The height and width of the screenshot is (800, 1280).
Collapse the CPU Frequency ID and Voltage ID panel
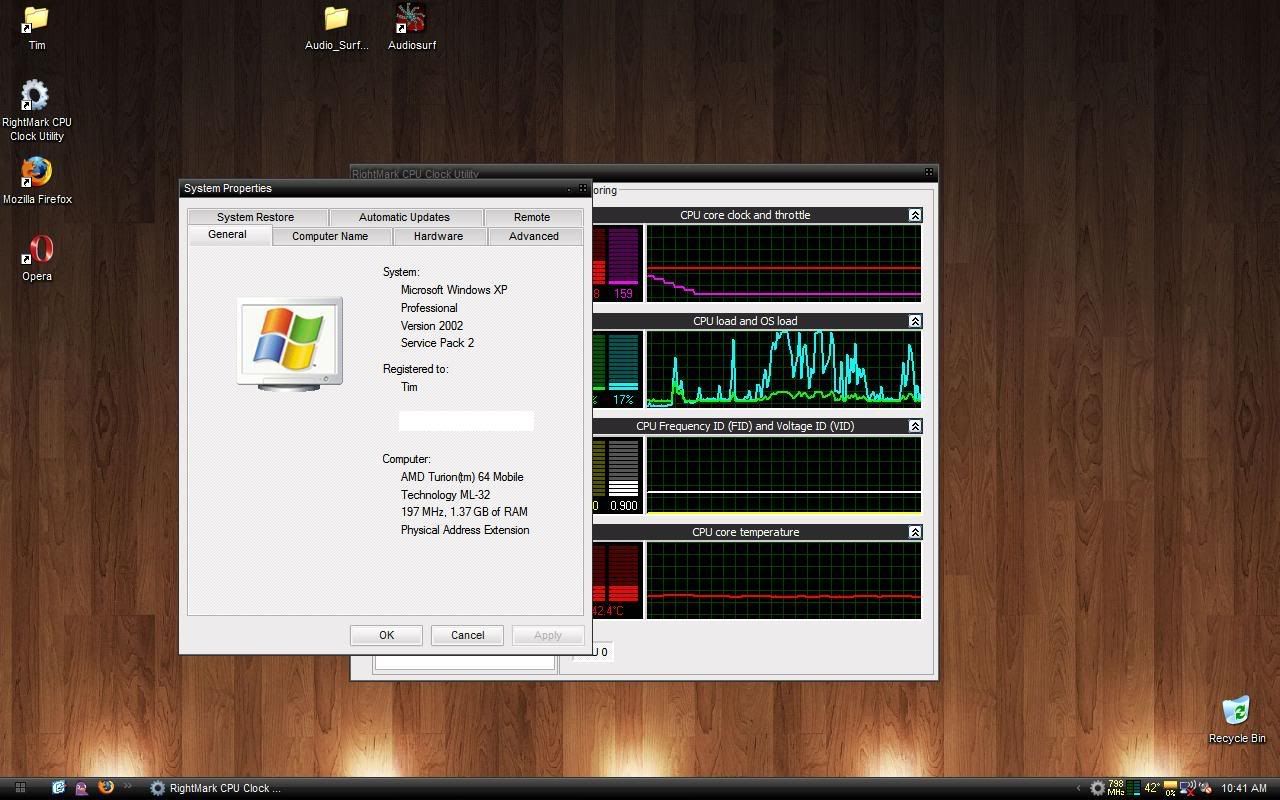[915, 426]
